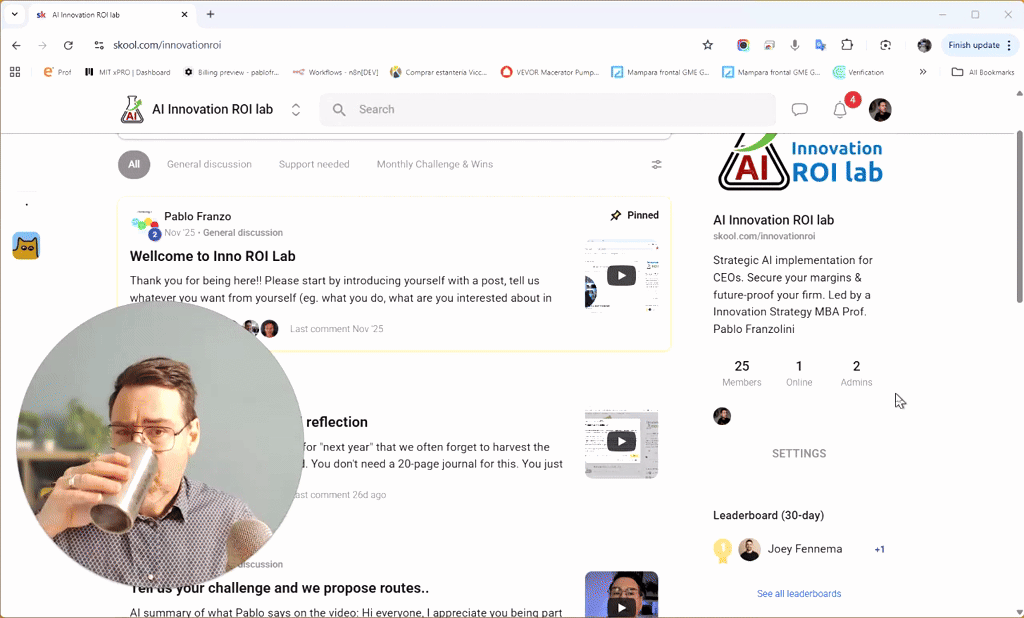Click the address bar URL
The width and height of the screenshot is (1024, 618).
tap(167, 45)
